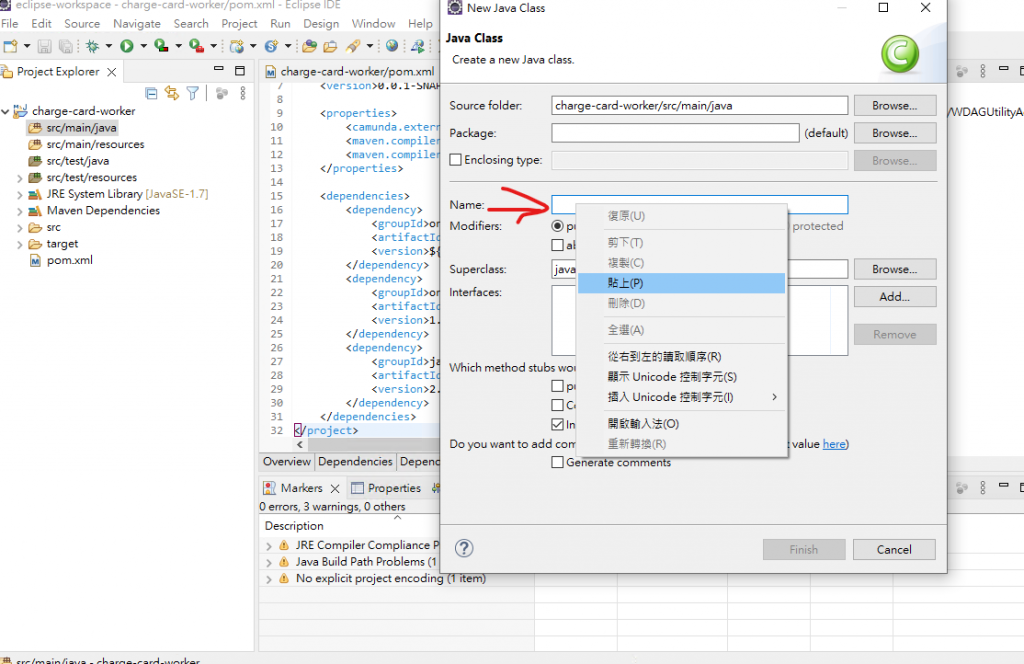Image resolution: width=1024 pixels, height=664 pixels.
Task: Select src/main/resources folder in tree
Action: click(x=95, y=144)
